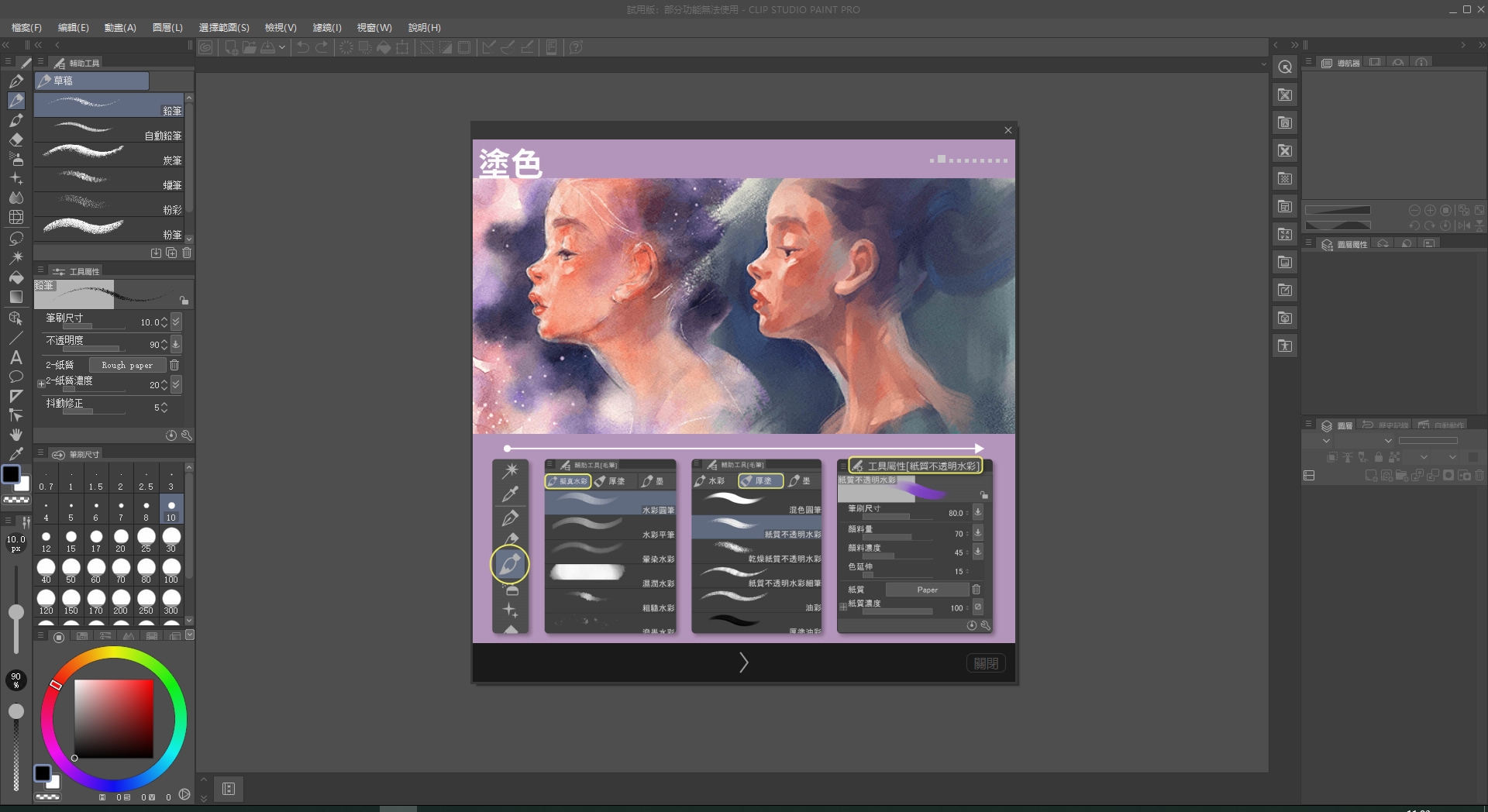Click the support help question icon
The width and height of the screenshot is (1488, 812).
click(x=576, y=47)
